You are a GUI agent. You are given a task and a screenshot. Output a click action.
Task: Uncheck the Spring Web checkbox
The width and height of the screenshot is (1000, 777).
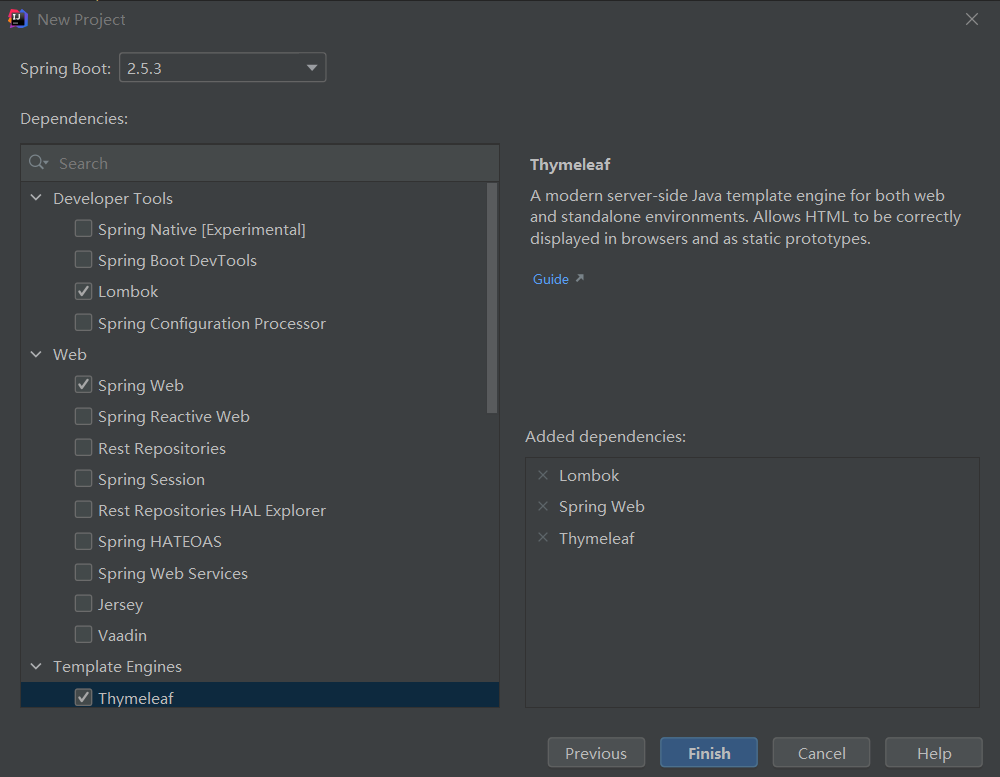(83, 385)
